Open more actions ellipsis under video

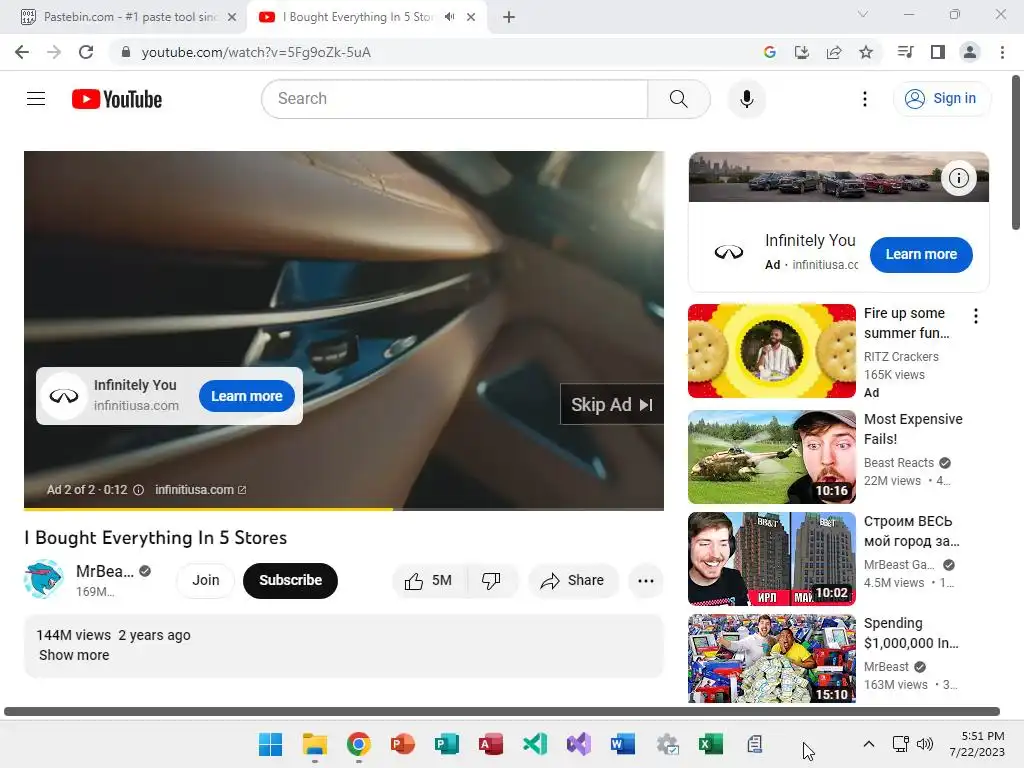646,581
